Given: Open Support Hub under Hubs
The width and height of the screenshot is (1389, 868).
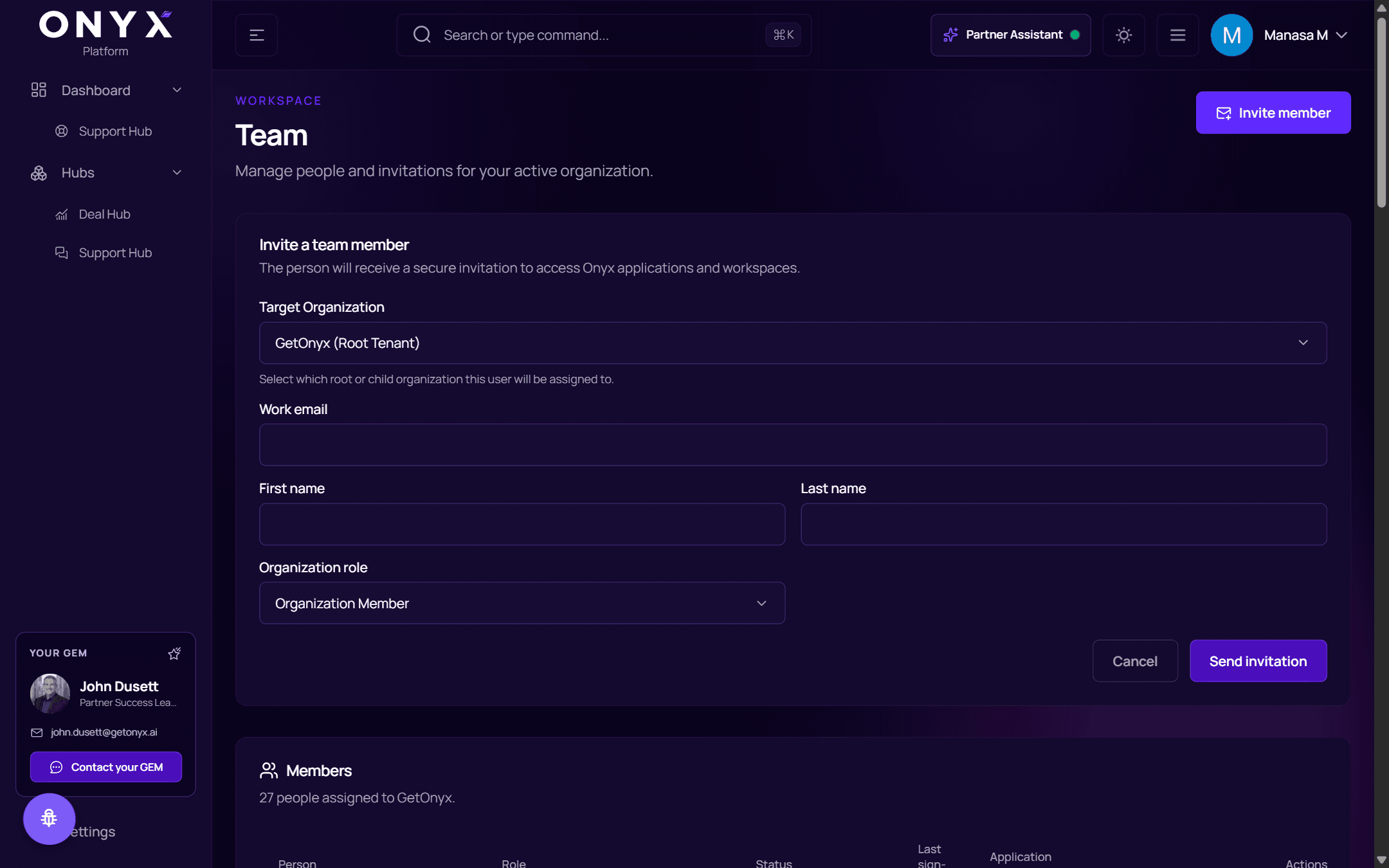Looking at the screenshot, I should pos(115,253).
